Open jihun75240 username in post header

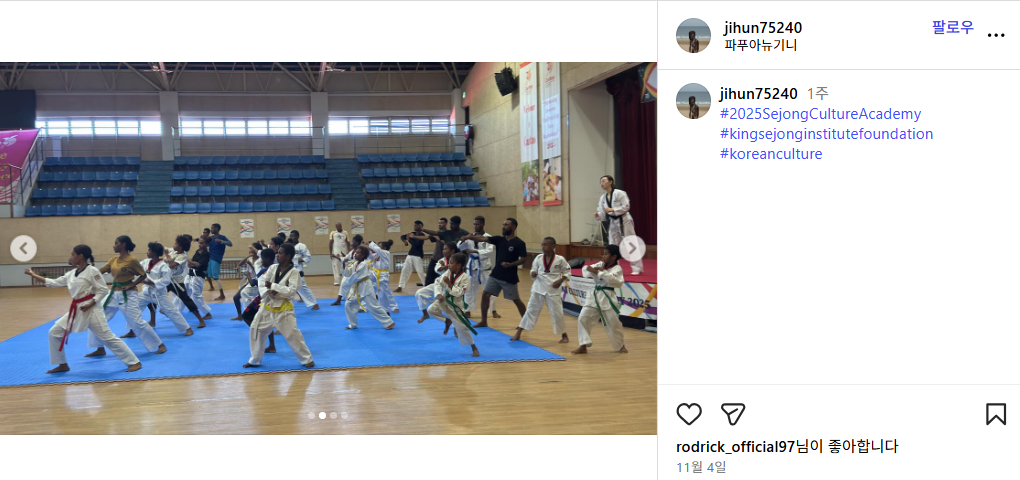click(x=763, y=28)
